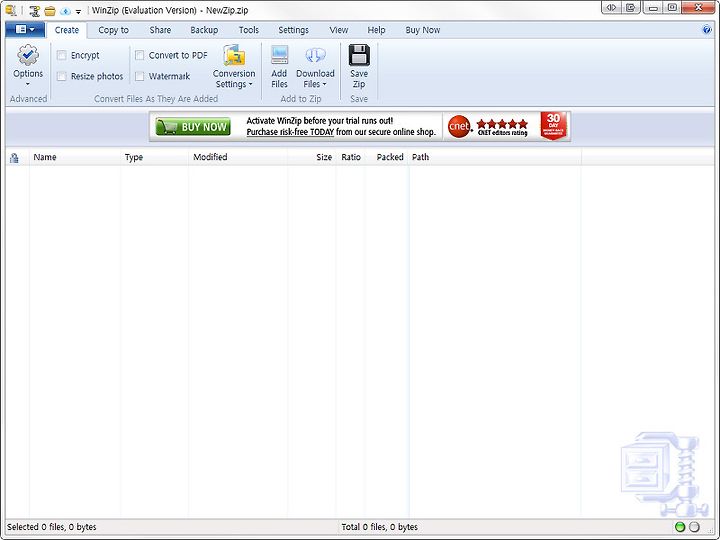Open the Copy to tab
Viewport: 720px width, 540px height.
click(x=113, y=30)
